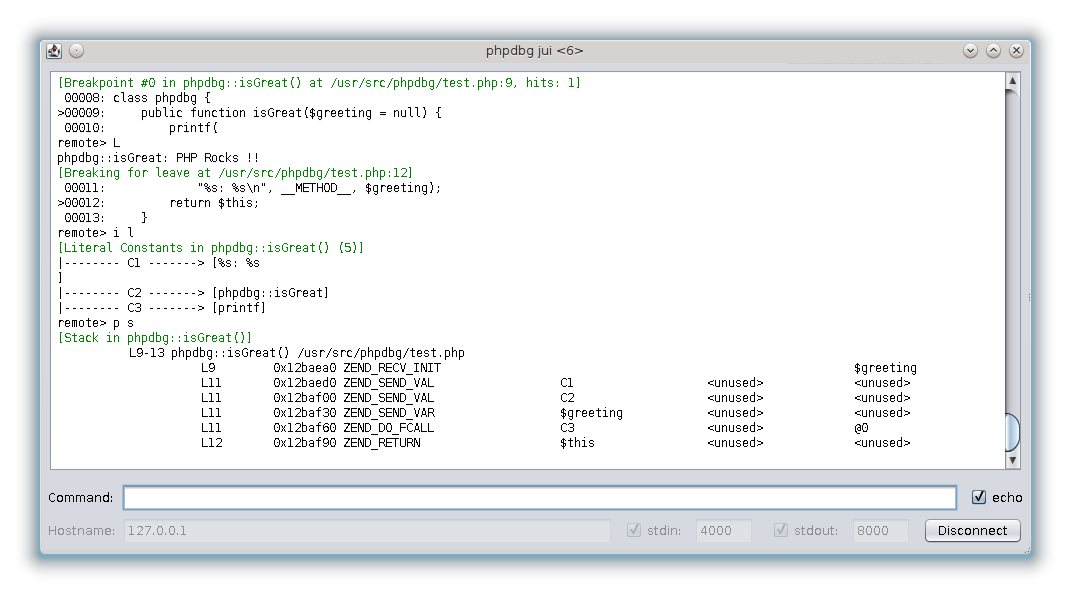This screenshot has height=594, width=1071.
Task: Toggle the stdin checkbox
Action: pos(633,530)
